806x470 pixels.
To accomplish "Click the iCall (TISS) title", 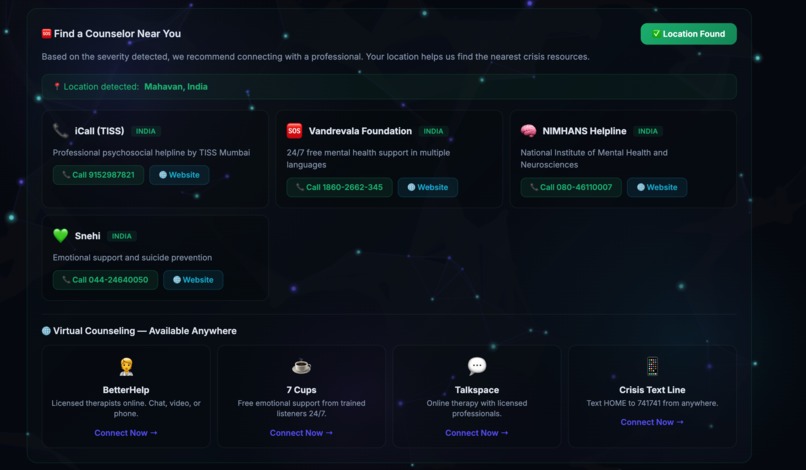I will pyautogui.click(x=100, y=131).
